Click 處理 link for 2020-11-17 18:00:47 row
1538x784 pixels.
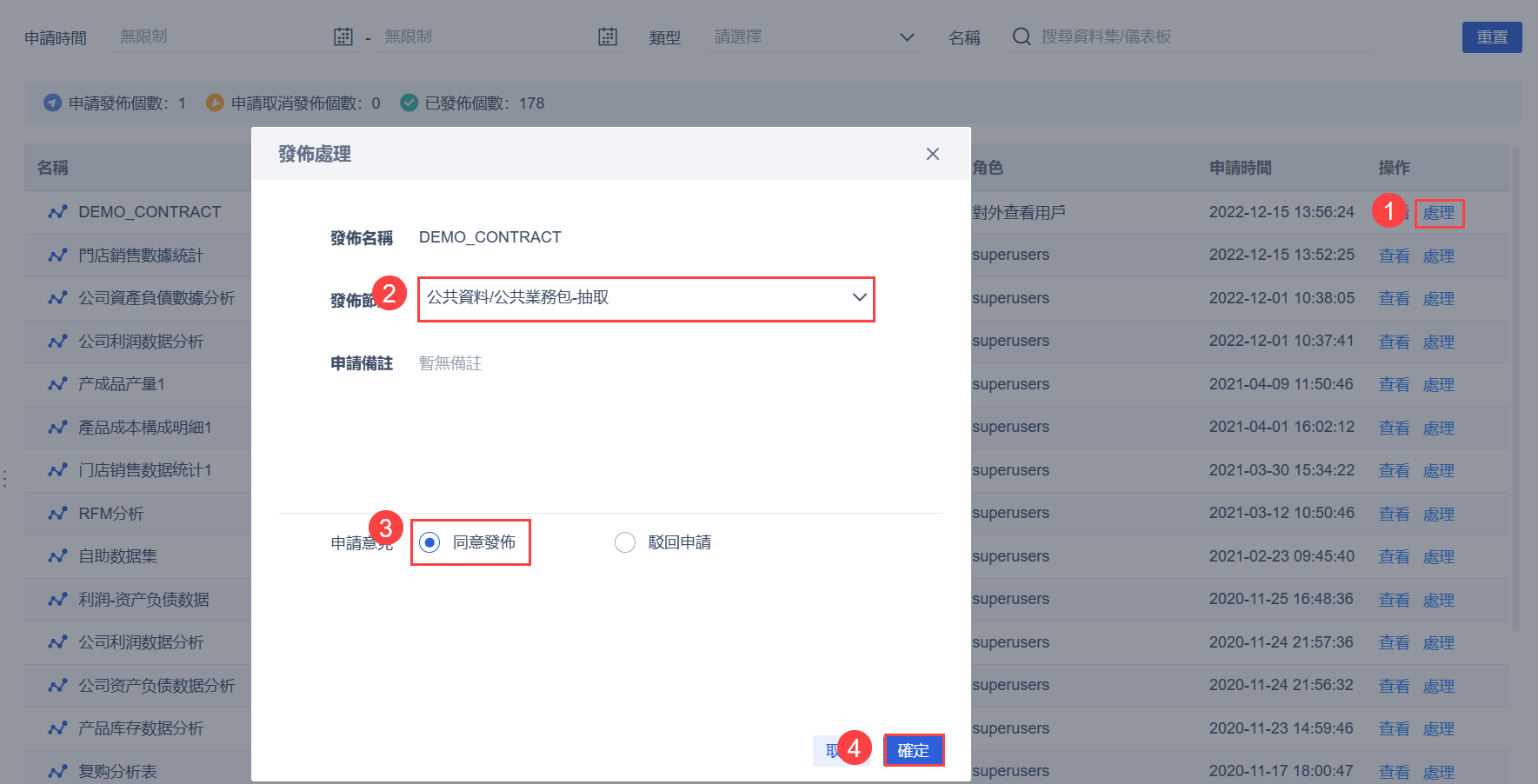pyautogui.click(x=1439, y=772)
